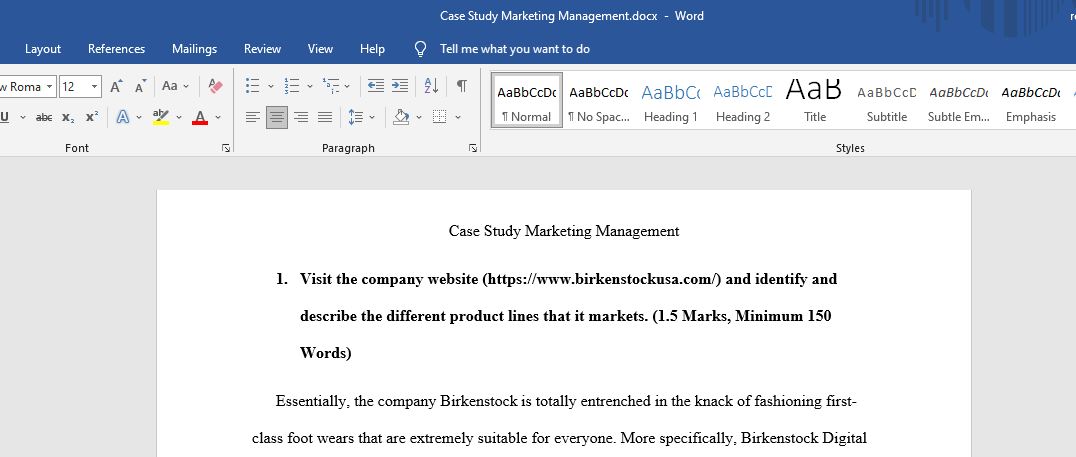1076x457 pixels.
Task: Open Paragraph settings dialog launcher
Action: (473, 148)
